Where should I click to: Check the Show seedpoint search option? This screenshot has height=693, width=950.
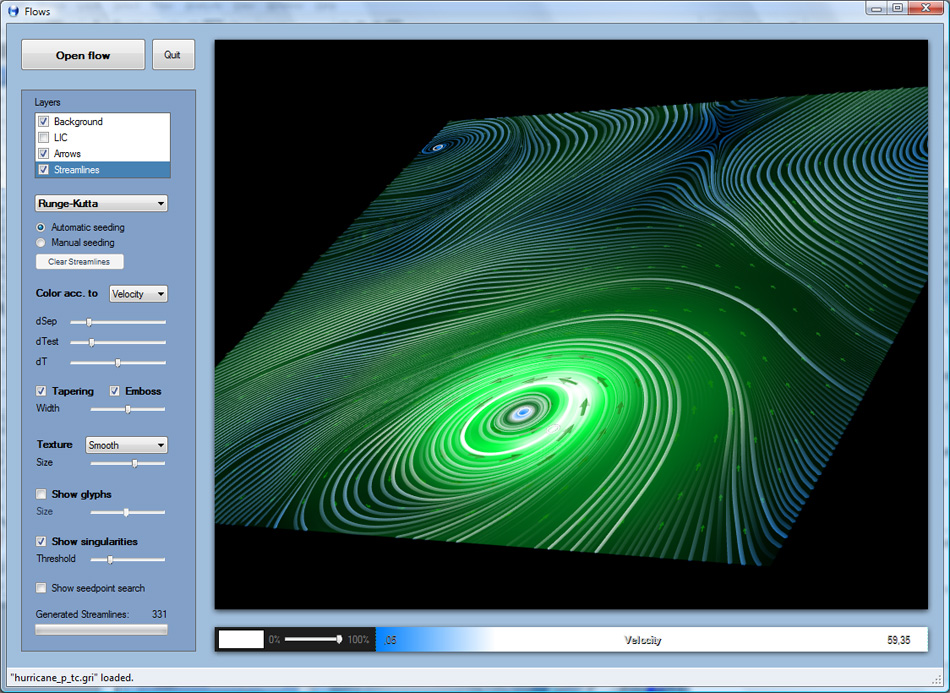click(x=41, y=588)
